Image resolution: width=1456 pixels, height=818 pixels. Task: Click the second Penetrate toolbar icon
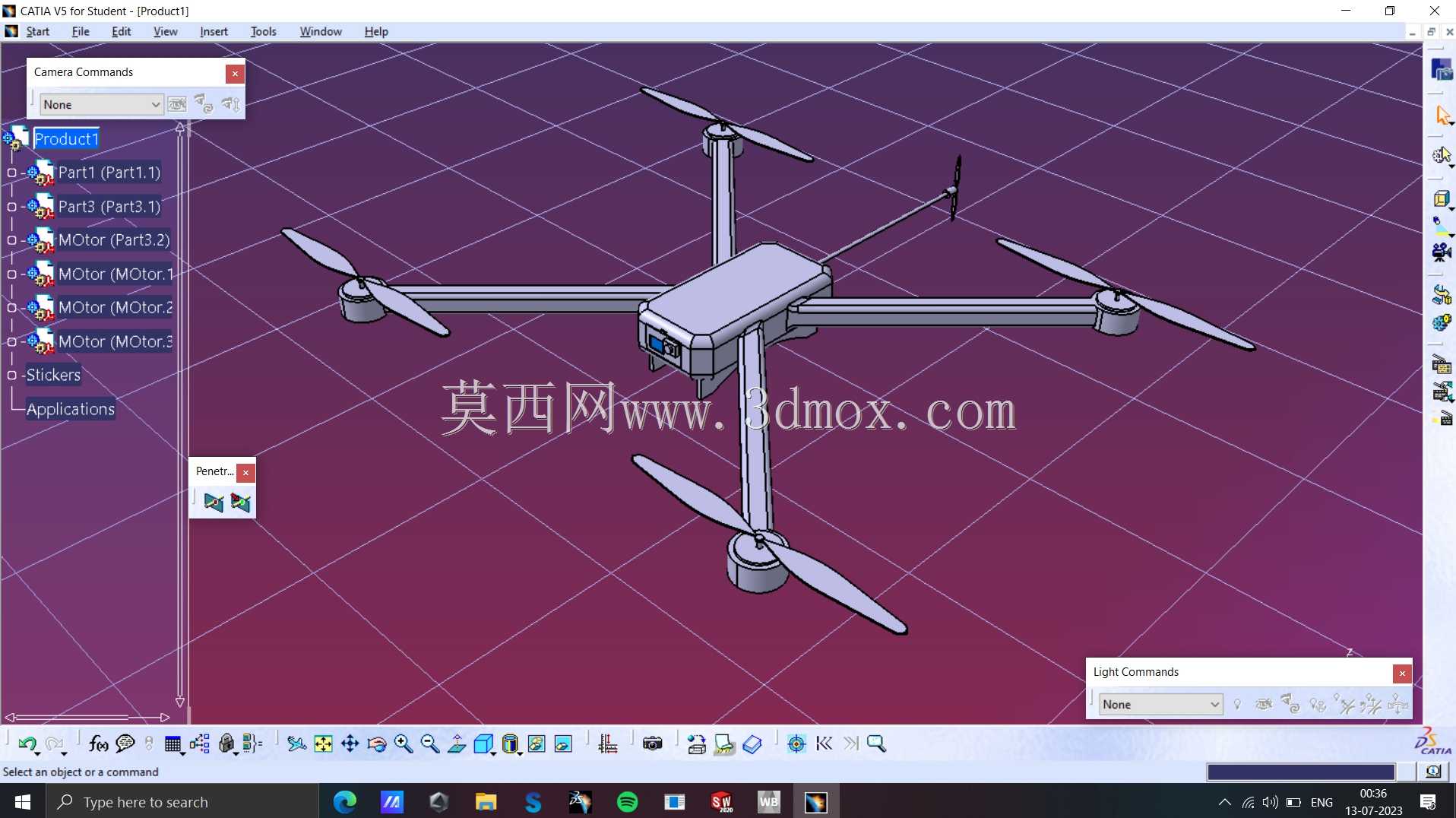pyautogui.click(x=240, y=503)
